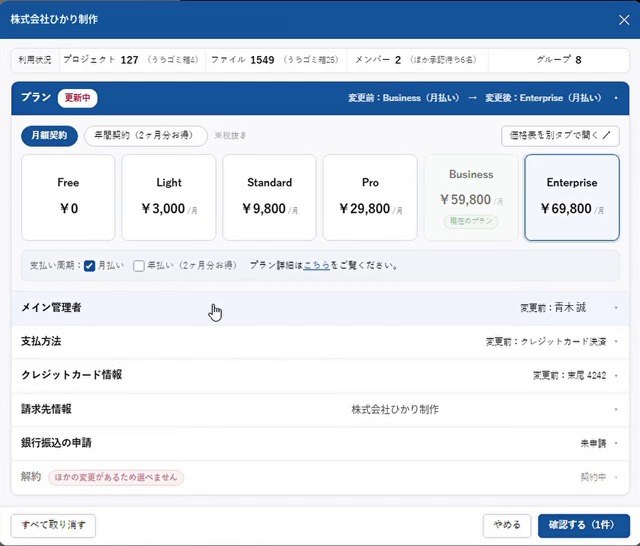Click 変更前：Business（月払い） text
This screenshot has height=546, width=640.
[404, 98]
